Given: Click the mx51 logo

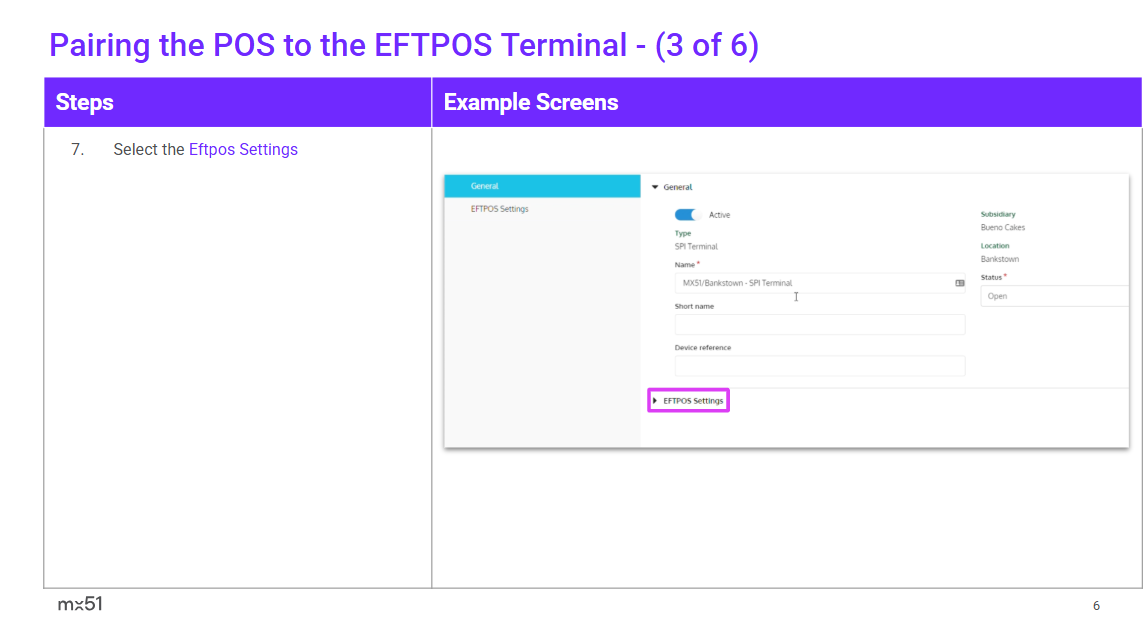Looking at the screenshot, I should point(80,604).
